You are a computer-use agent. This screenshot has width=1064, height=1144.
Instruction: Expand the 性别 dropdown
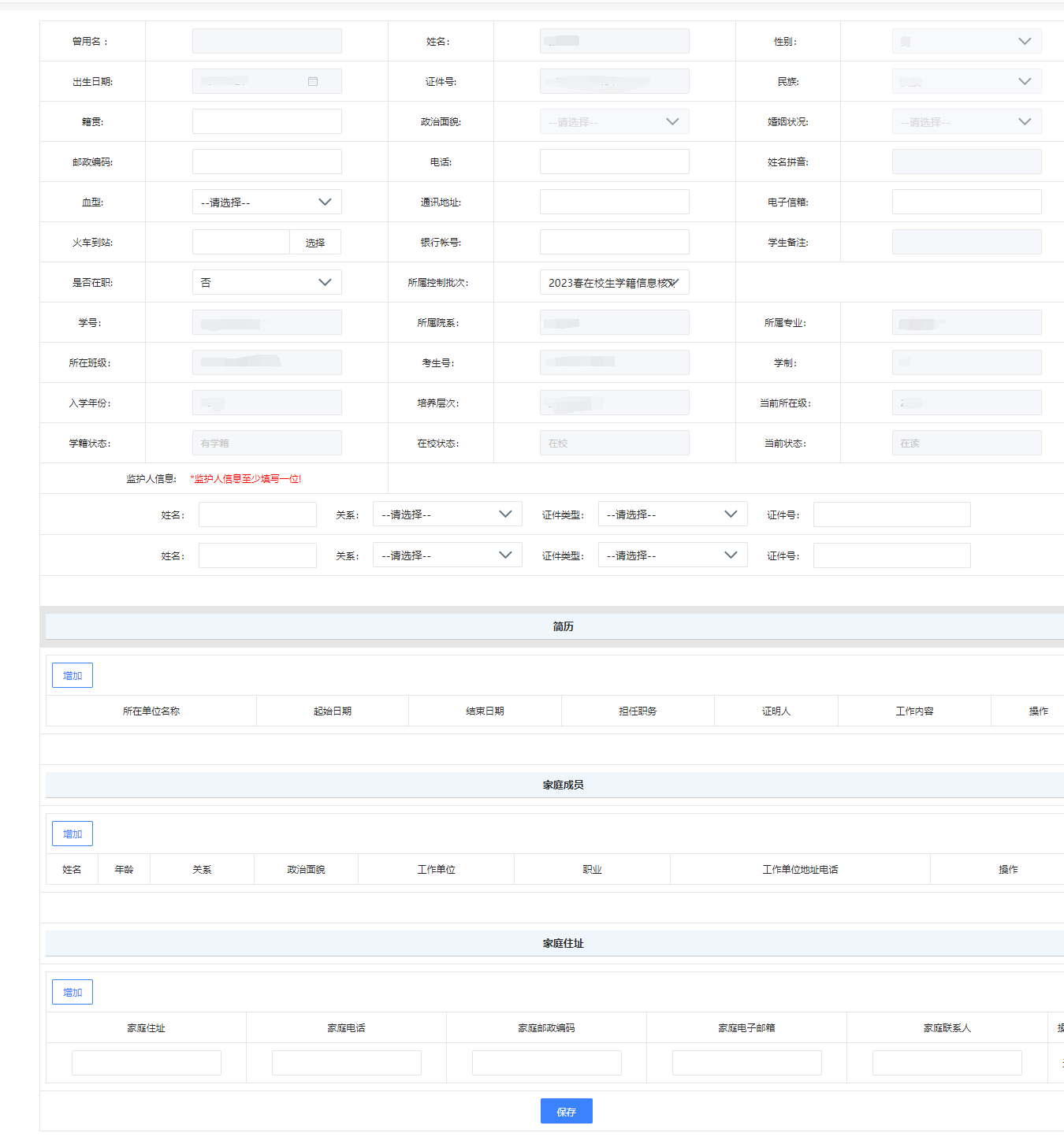click(966, 42)
